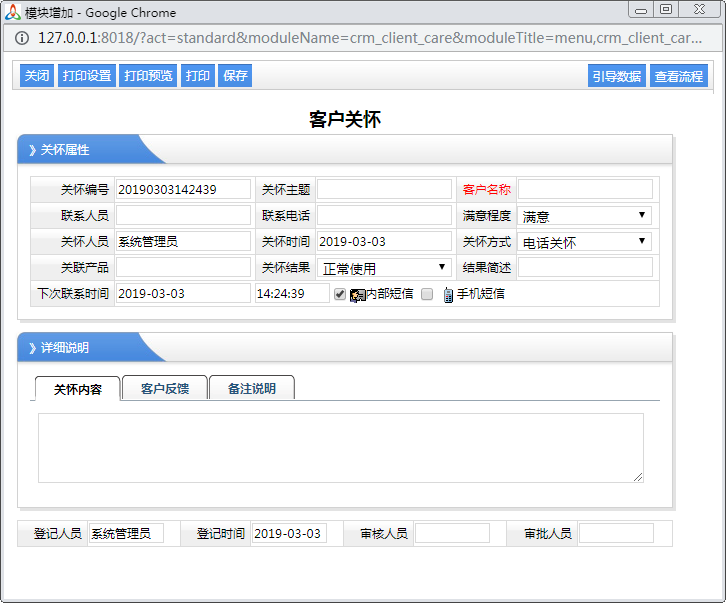Screen dimensions: 726x603
Task: Switch to the 备注说明 tab
Action: point(251,389)
